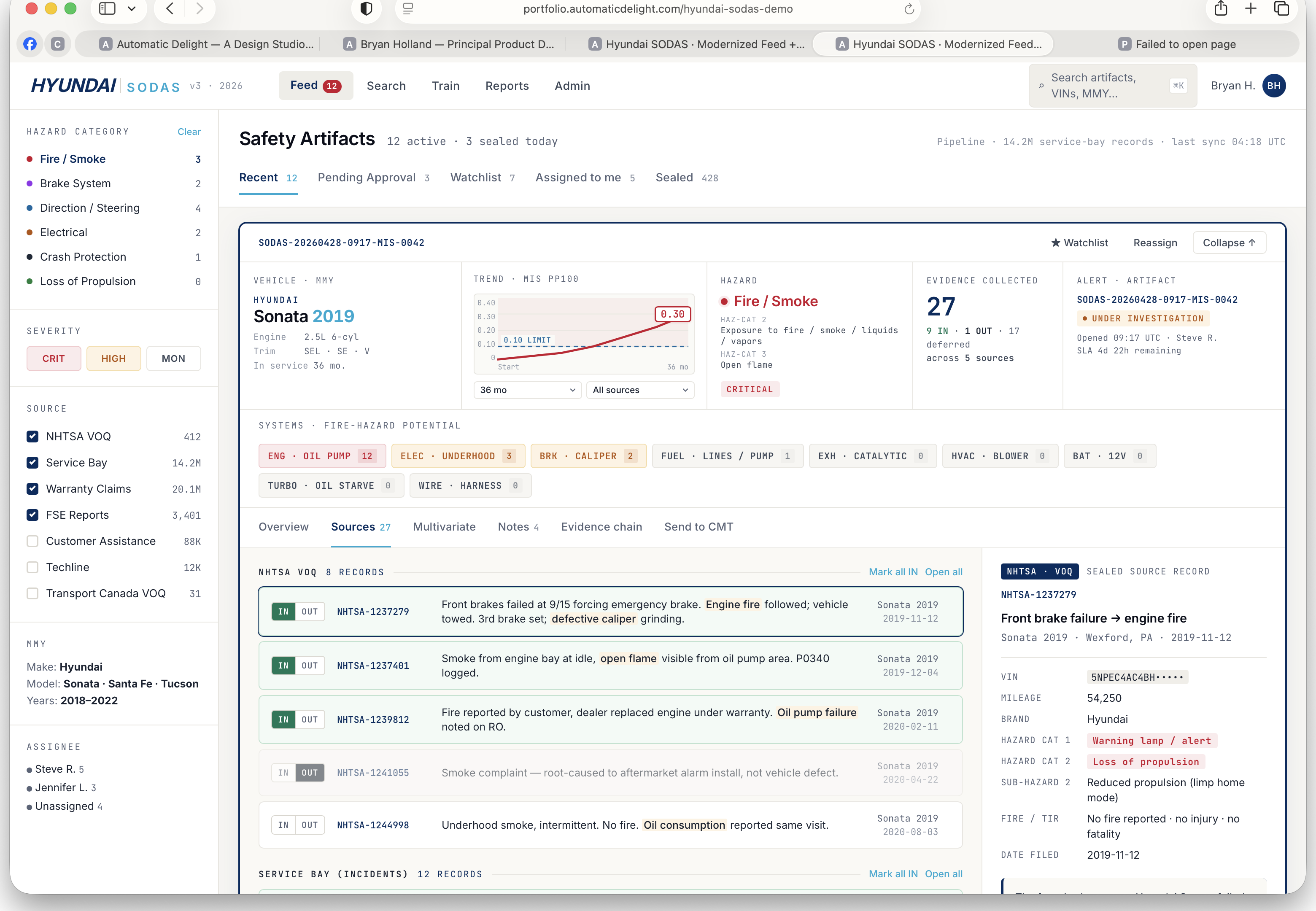The width and height of the screenshot is (1316, 911).
Task: Switch to Automatic Delight Design Studio tab
Action: [206, 44]
